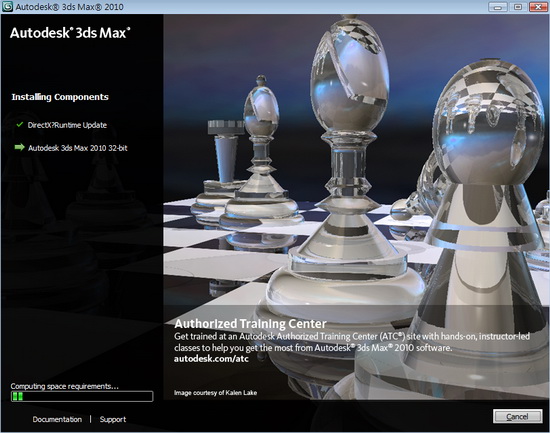Click the green arrow beside Autodesk 3ds Max 2010
Viewport: 550px width, 433px height.
(x=20, y=147)
